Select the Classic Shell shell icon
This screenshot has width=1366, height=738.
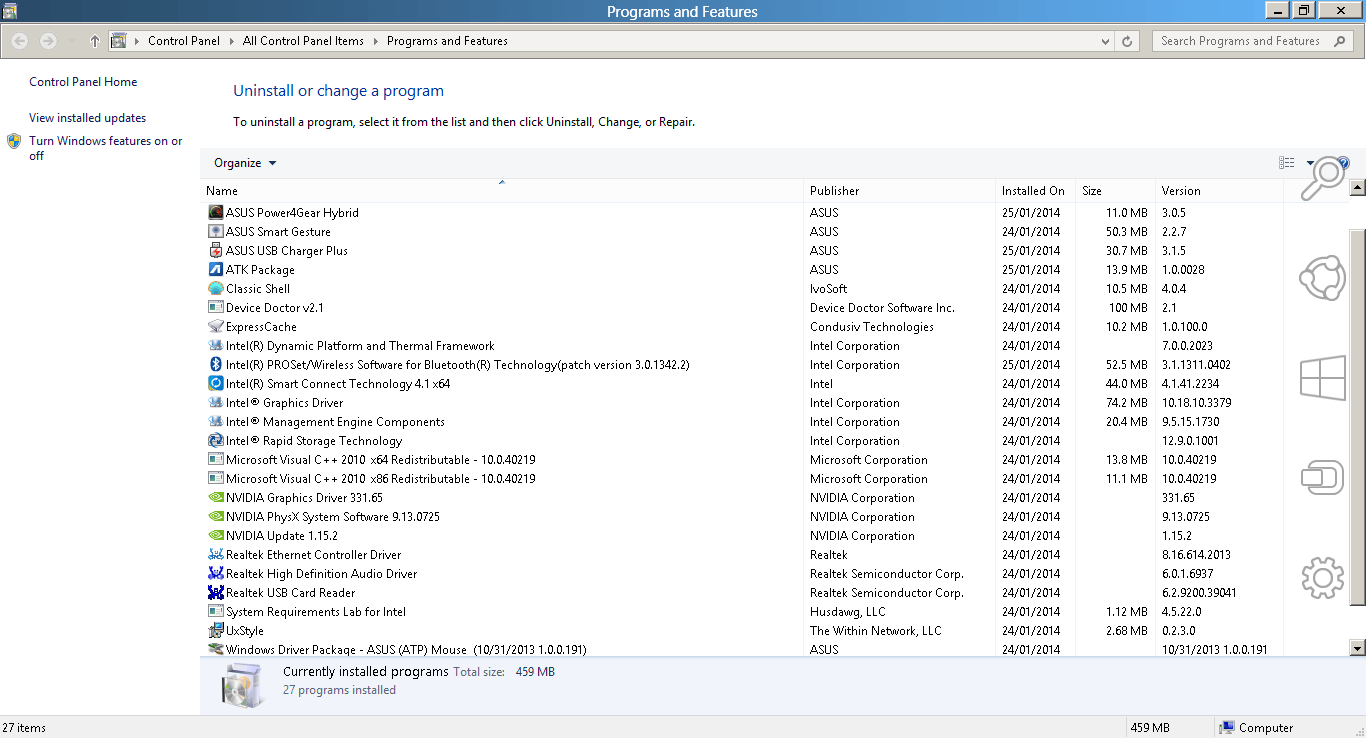pos(215,289)
